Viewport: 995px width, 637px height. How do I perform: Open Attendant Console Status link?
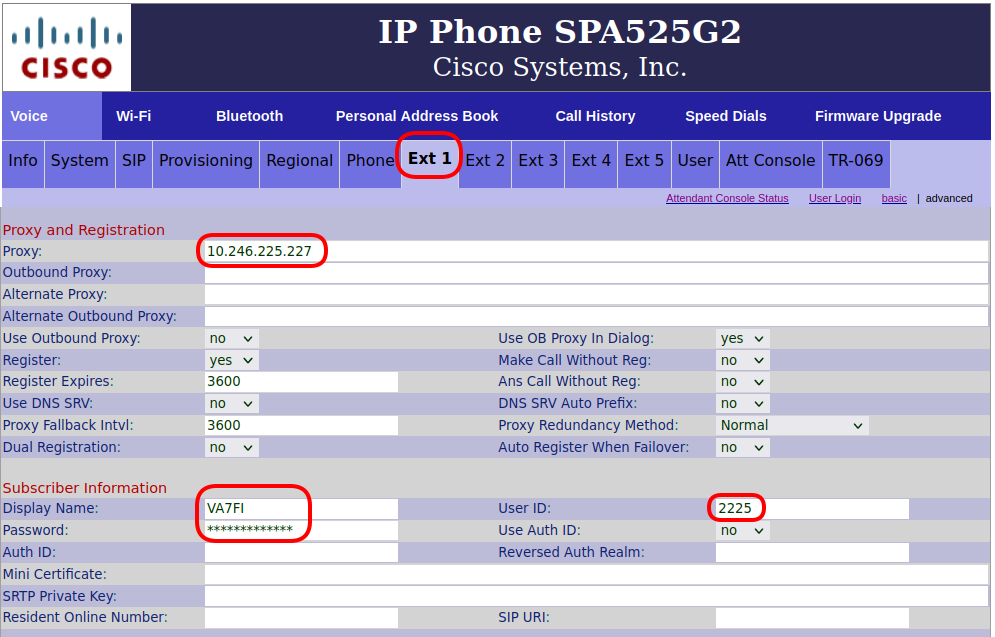pyautogui.click(x=727, y=198)
